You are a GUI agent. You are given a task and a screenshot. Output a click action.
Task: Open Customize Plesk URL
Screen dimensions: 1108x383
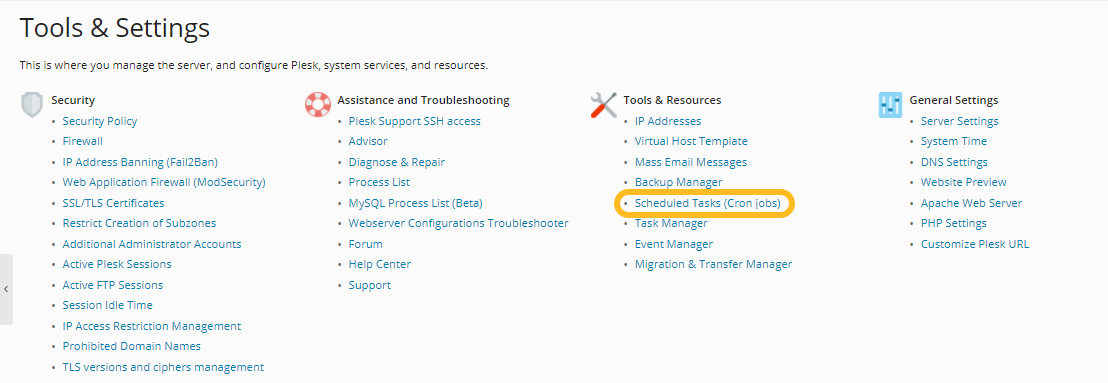974,244
